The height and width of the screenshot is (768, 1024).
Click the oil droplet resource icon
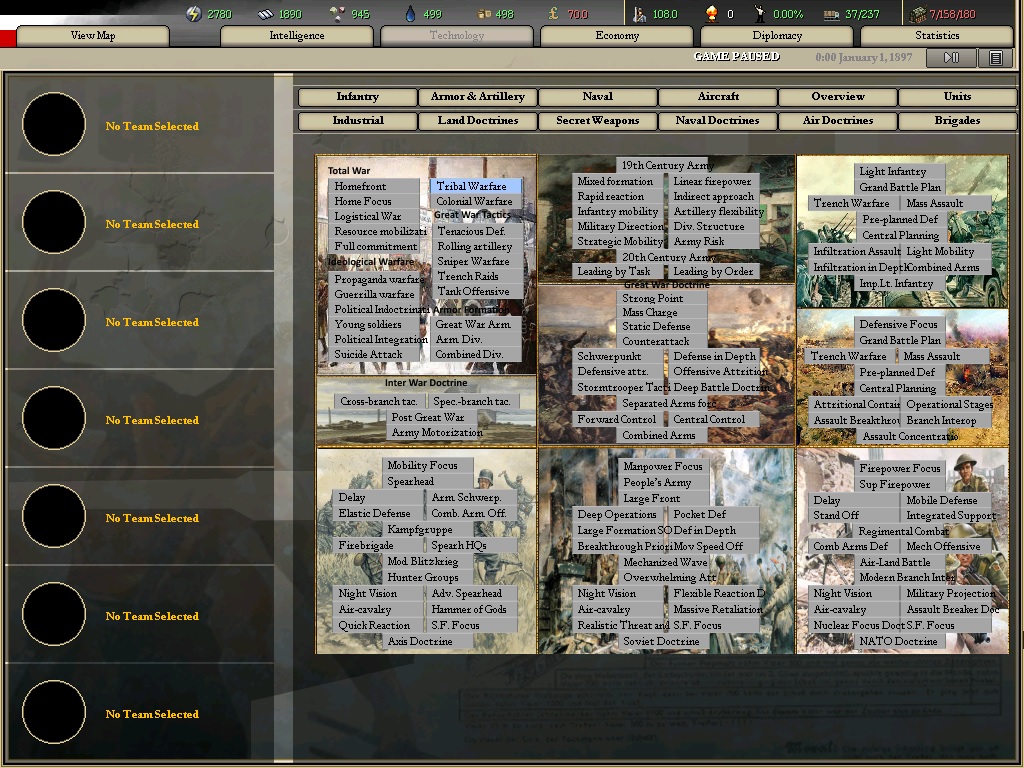pyautogui.click(x=410, y=14)
